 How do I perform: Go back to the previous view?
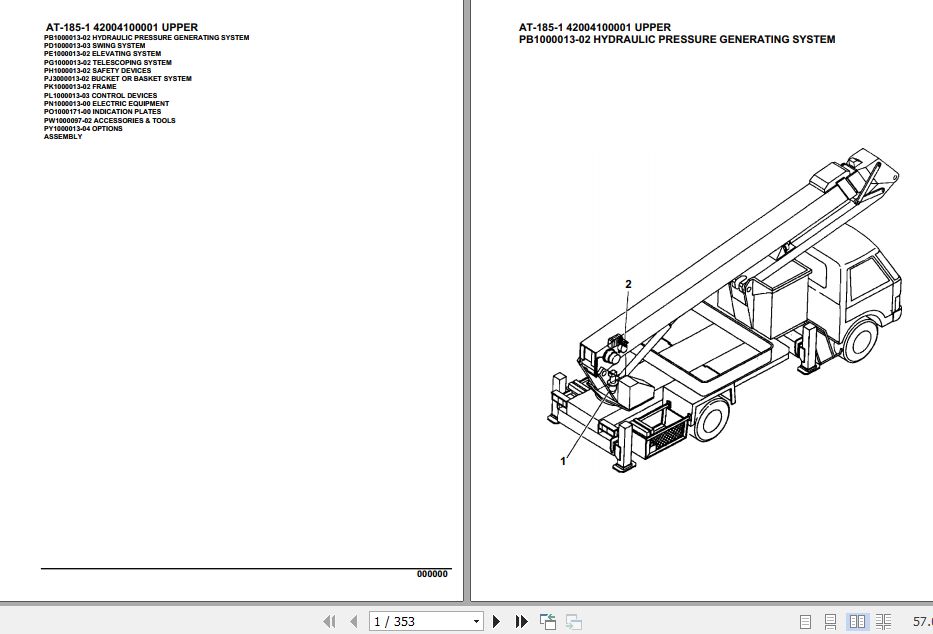coord(548,621)
